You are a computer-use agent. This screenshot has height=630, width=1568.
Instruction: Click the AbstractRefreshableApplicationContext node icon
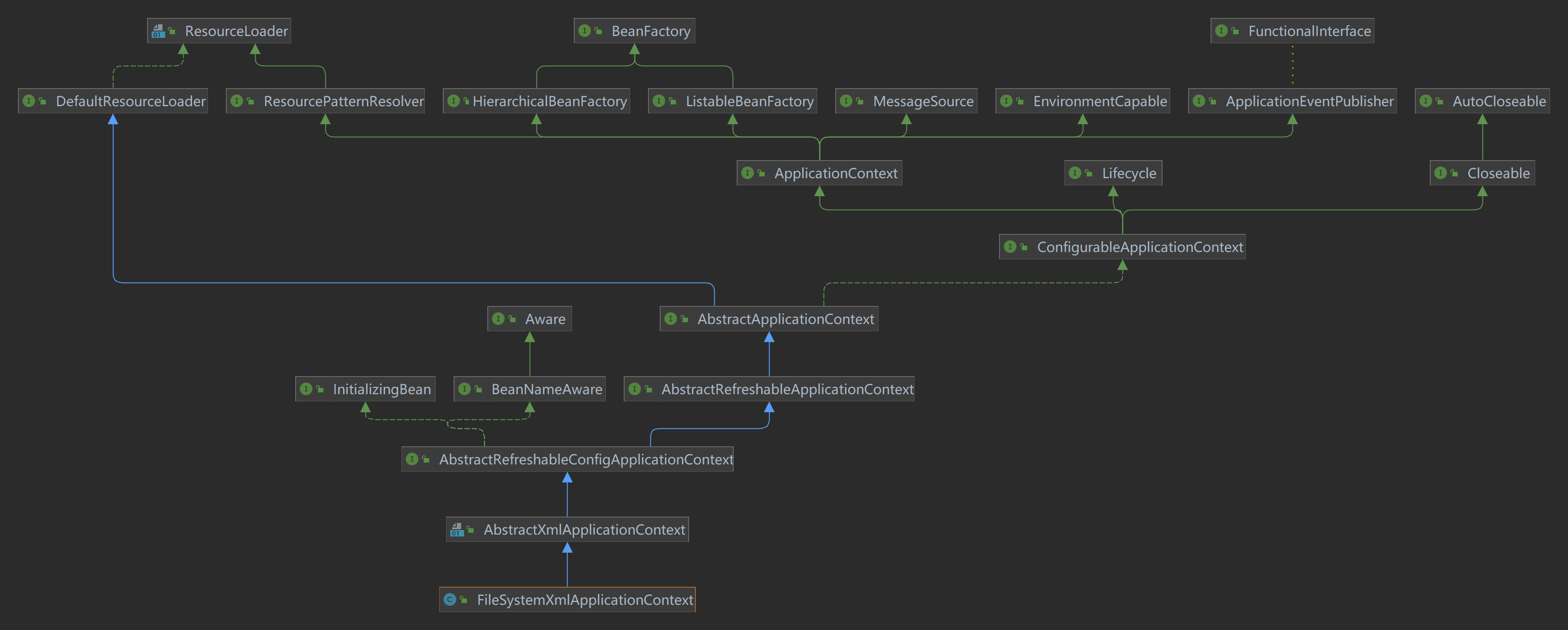(634, 388)
